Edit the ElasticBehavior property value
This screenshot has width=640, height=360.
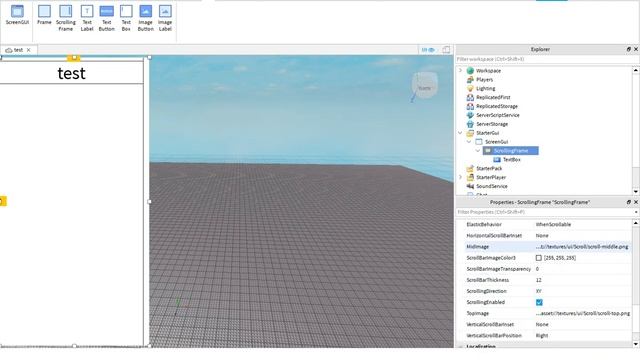(x=583, y=224)
